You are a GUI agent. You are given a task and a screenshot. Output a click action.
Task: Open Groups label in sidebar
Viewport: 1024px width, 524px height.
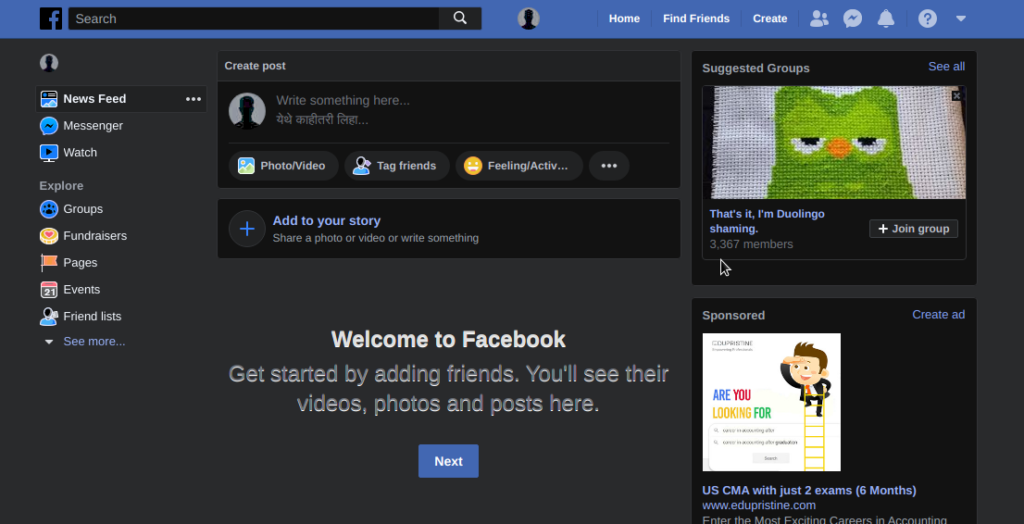pyautogui.click(x=83, y=209)
